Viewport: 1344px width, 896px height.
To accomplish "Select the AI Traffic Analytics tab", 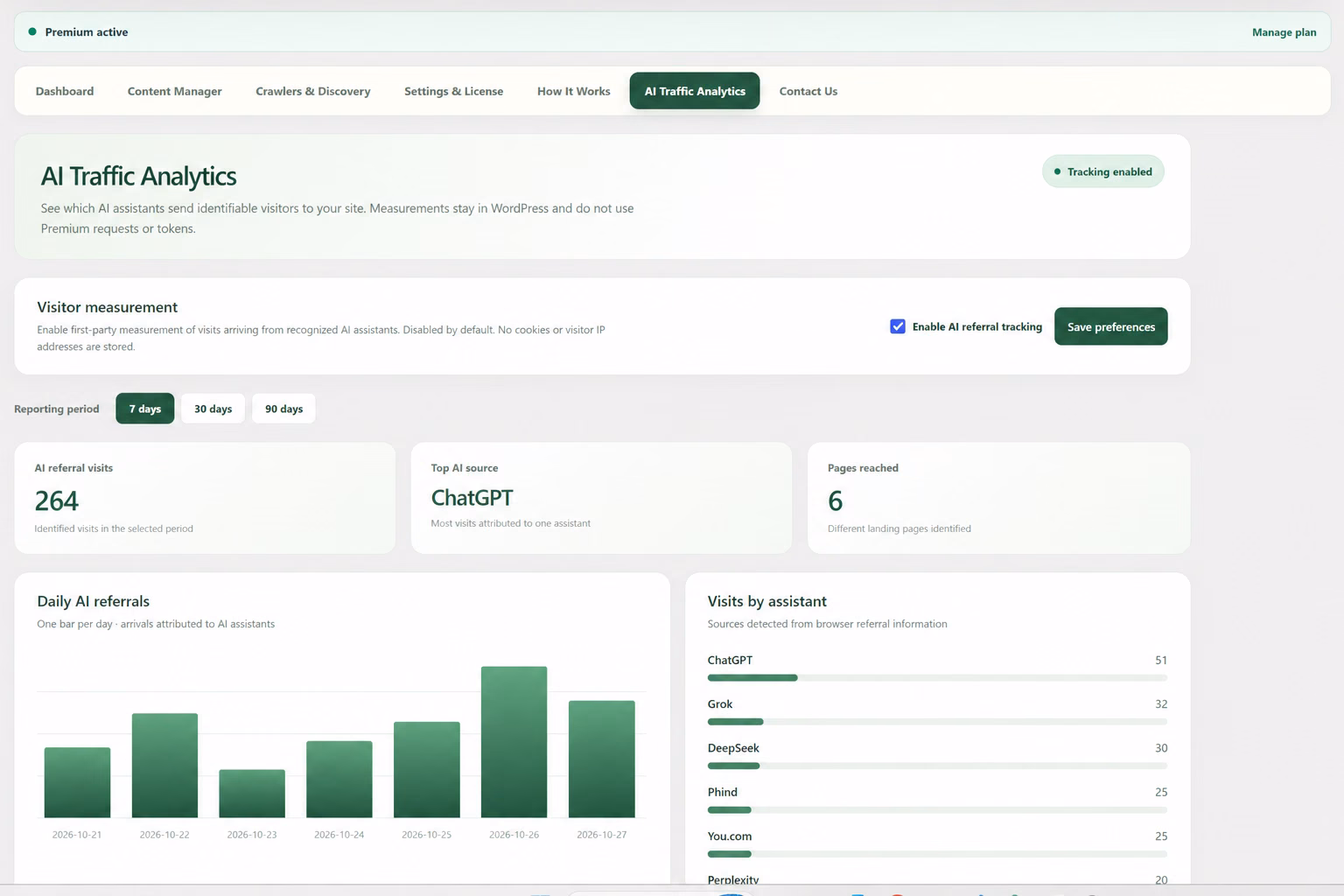I will (x=695, y=91).
